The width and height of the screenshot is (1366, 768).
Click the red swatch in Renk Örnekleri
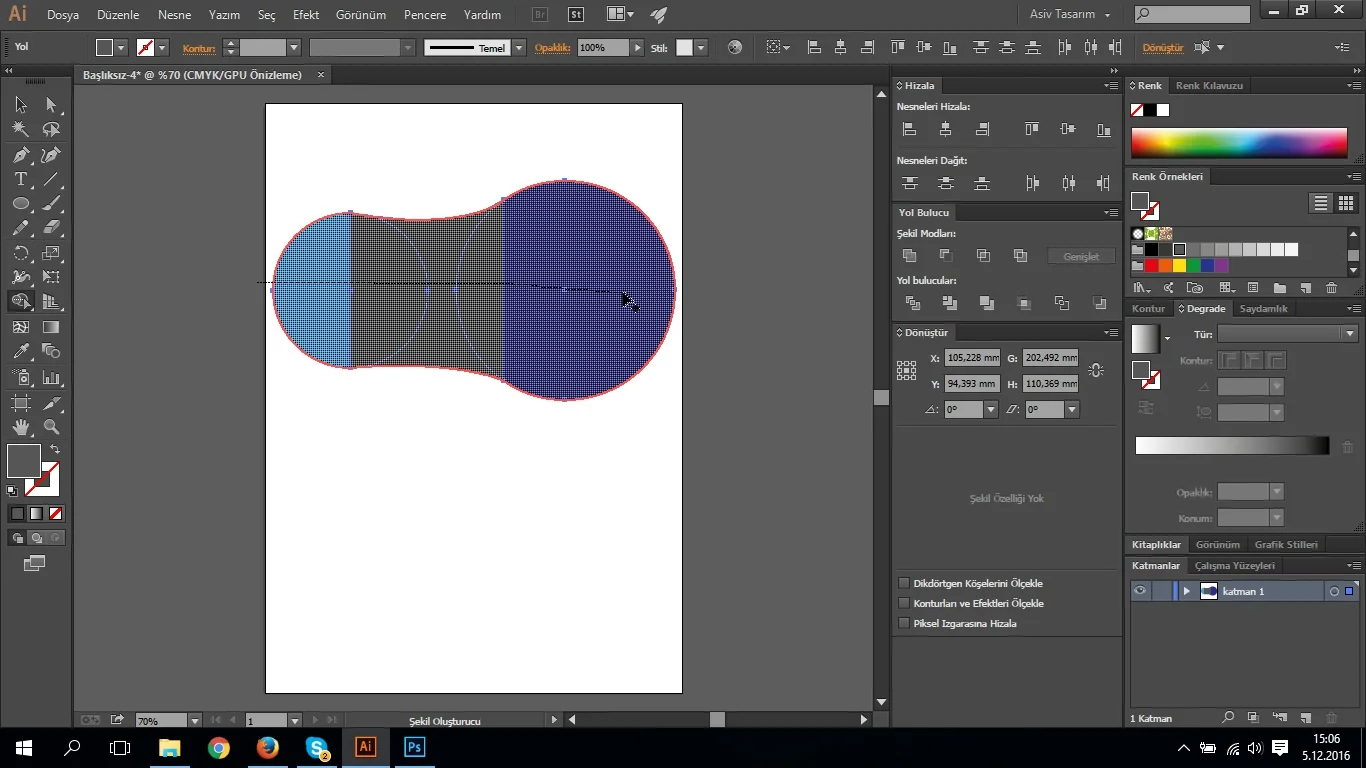point(1152,266)
